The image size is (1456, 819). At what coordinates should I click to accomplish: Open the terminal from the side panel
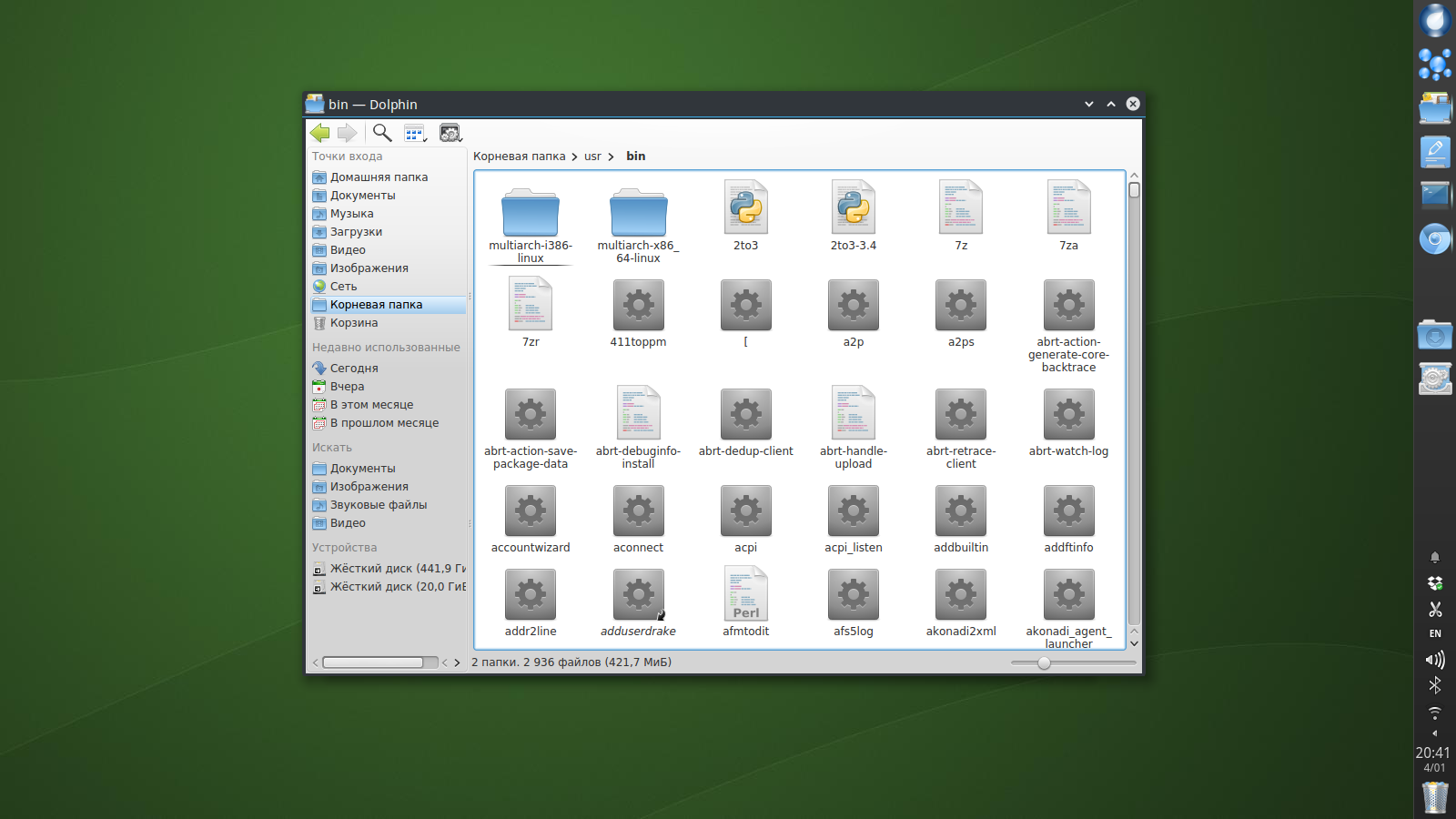point(1435,195)
